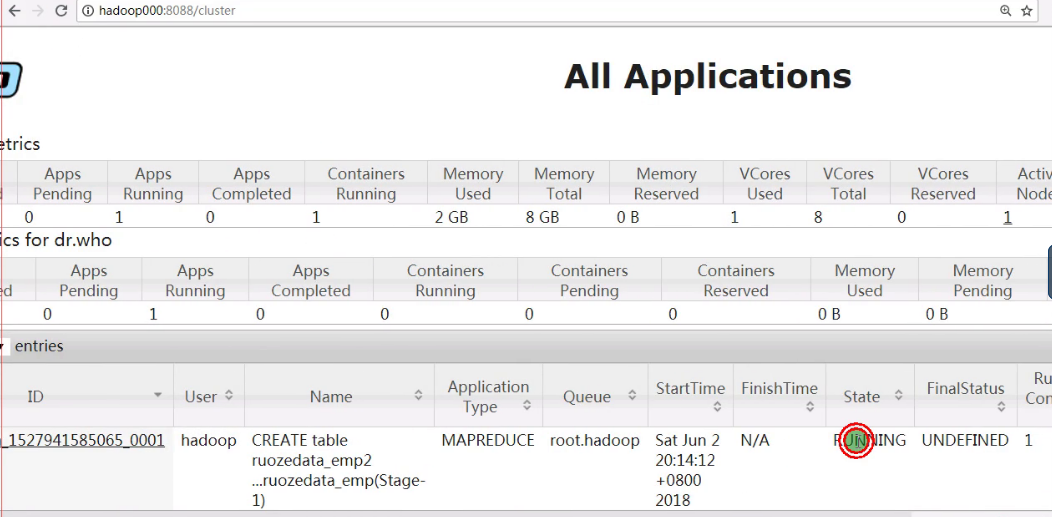
Task: Sort by StartTime column sort arrows
Action: pos(717,406)
